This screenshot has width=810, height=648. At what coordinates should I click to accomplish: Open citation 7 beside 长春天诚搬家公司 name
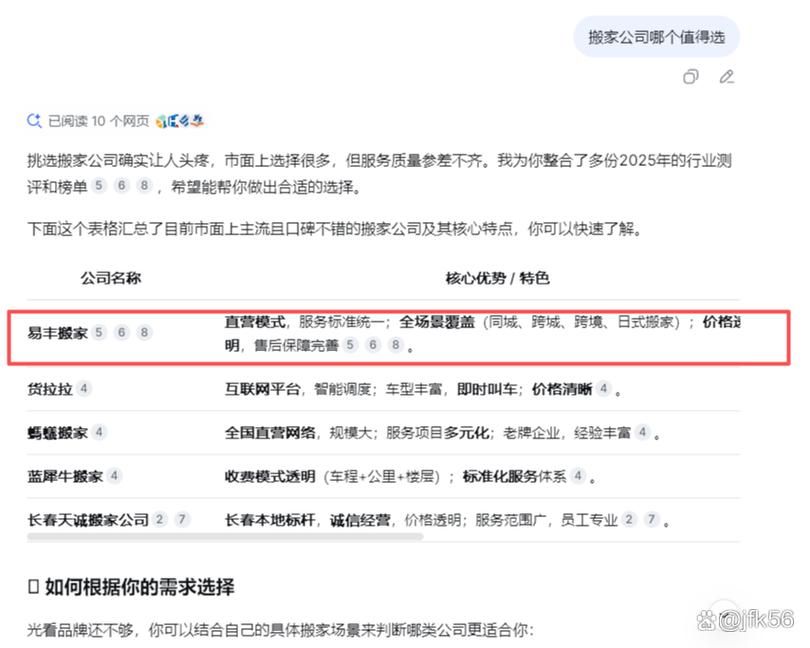182,519
